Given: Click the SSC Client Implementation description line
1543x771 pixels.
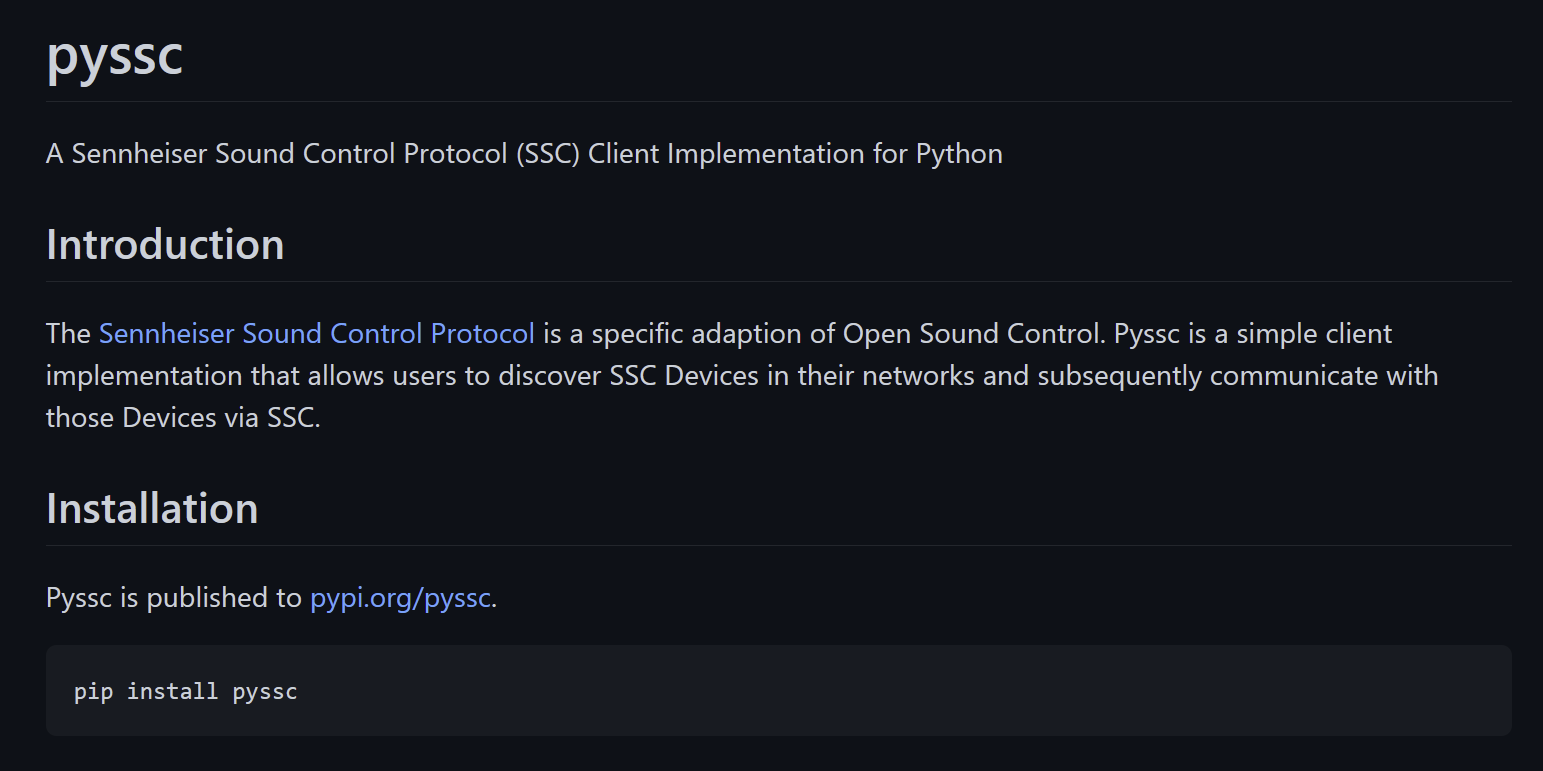Looking at the screenshot, I should click(x=524, y=154).
